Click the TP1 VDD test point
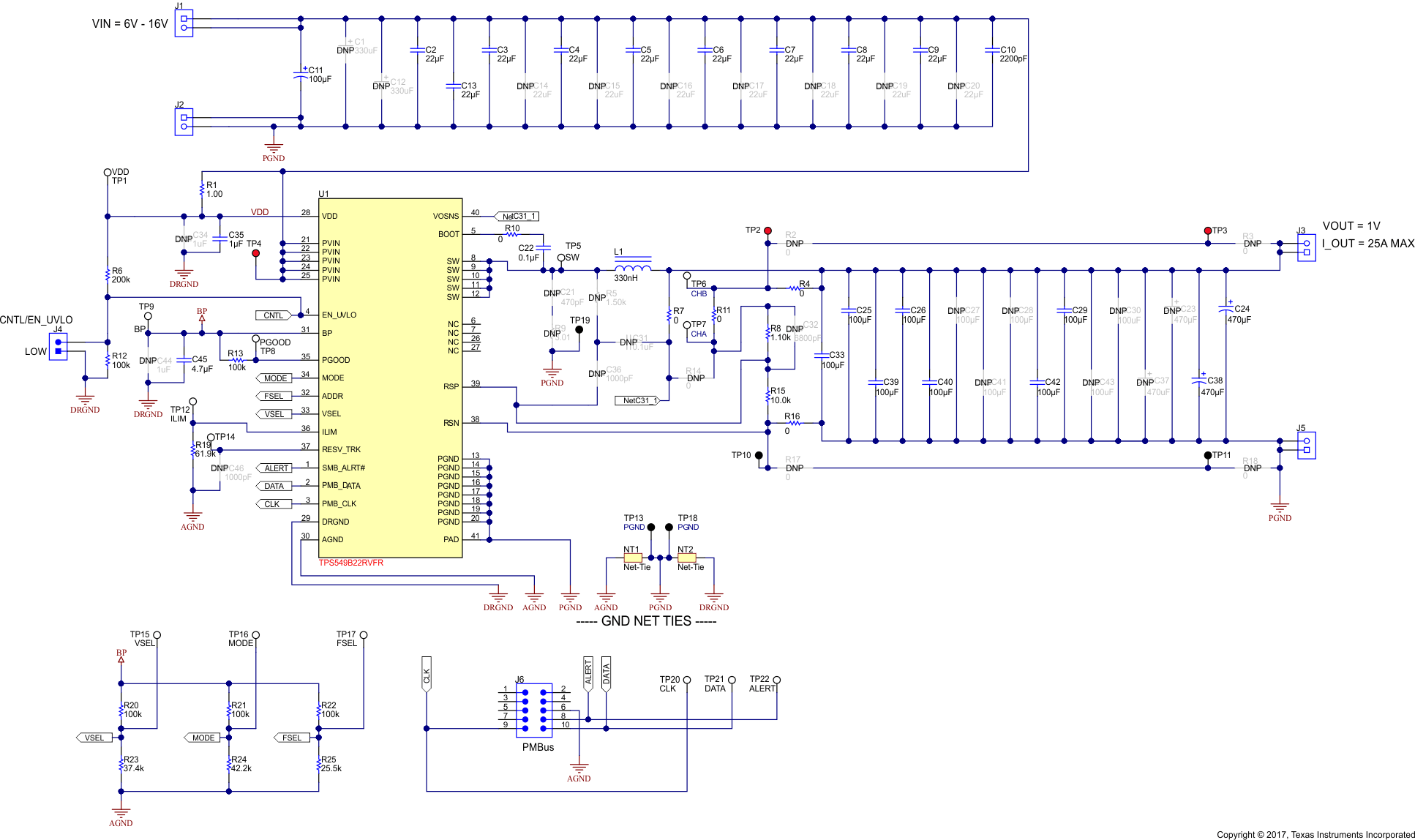 click(x=108, y=173)
